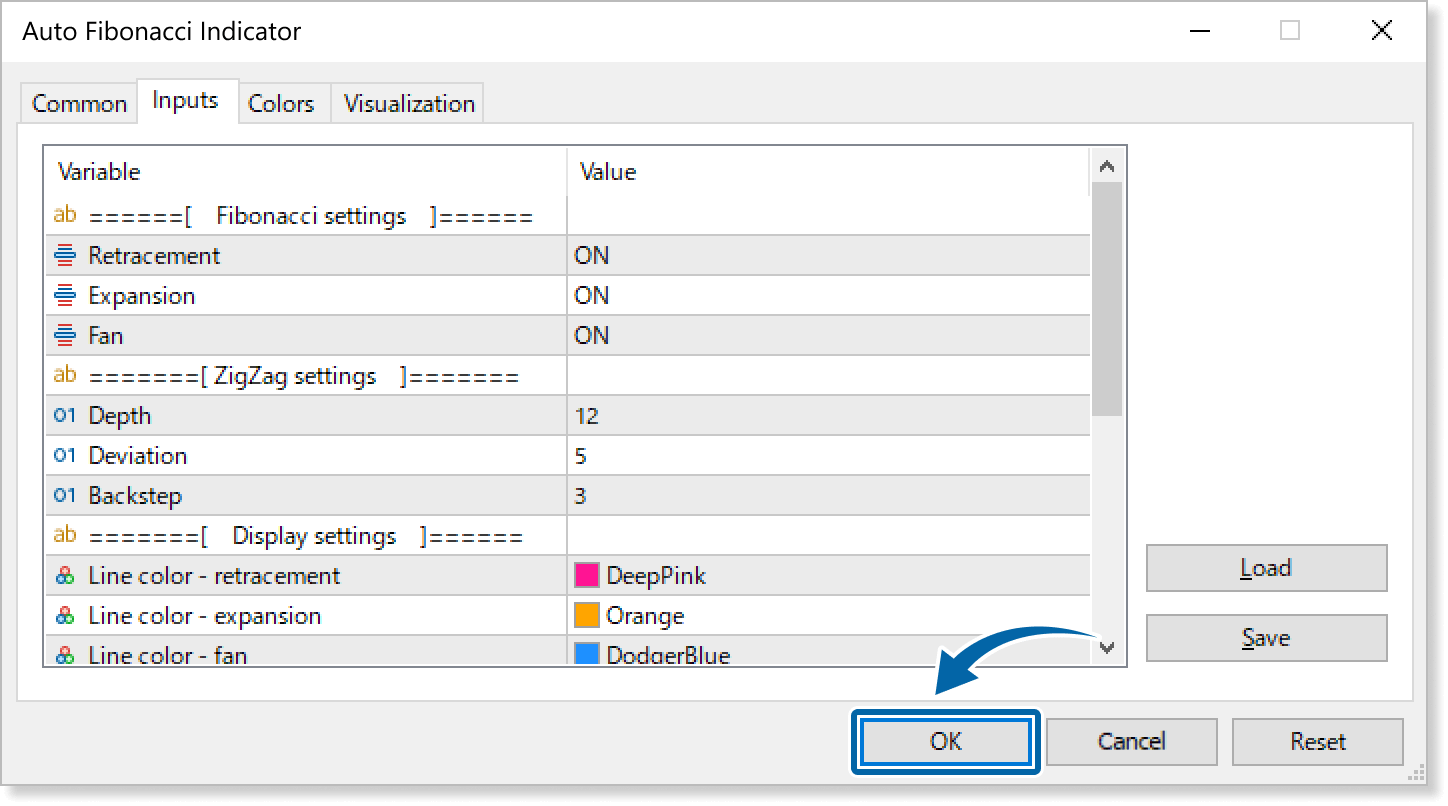Click the vertical scrollbar thumb

[x=1106, y=299]
